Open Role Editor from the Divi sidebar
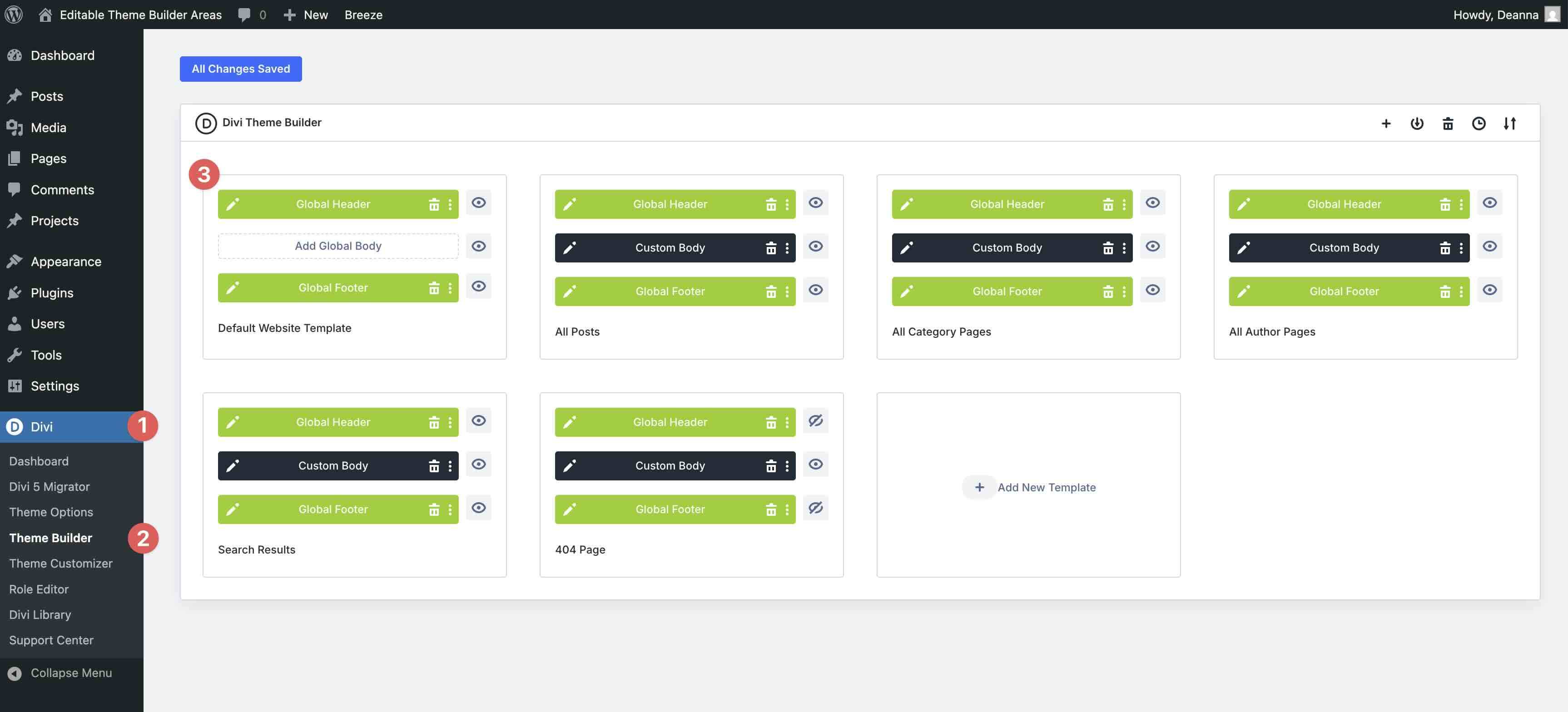This screenshot has height=712, width=1568. 39,589
